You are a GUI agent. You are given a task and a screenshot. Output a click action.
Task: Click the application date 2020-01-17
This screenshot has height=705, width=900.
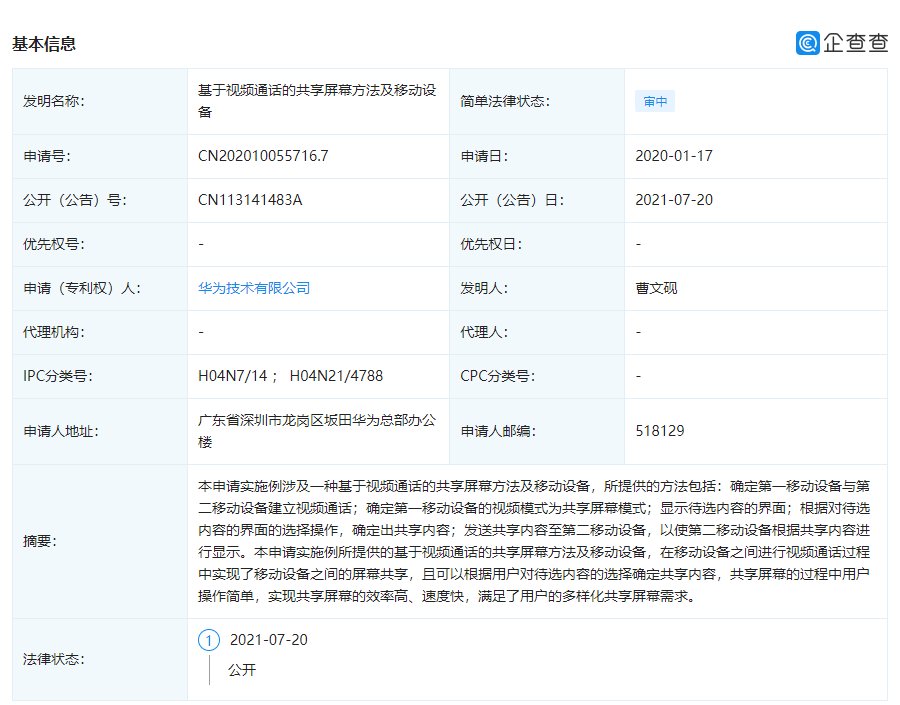coord(674,156)
